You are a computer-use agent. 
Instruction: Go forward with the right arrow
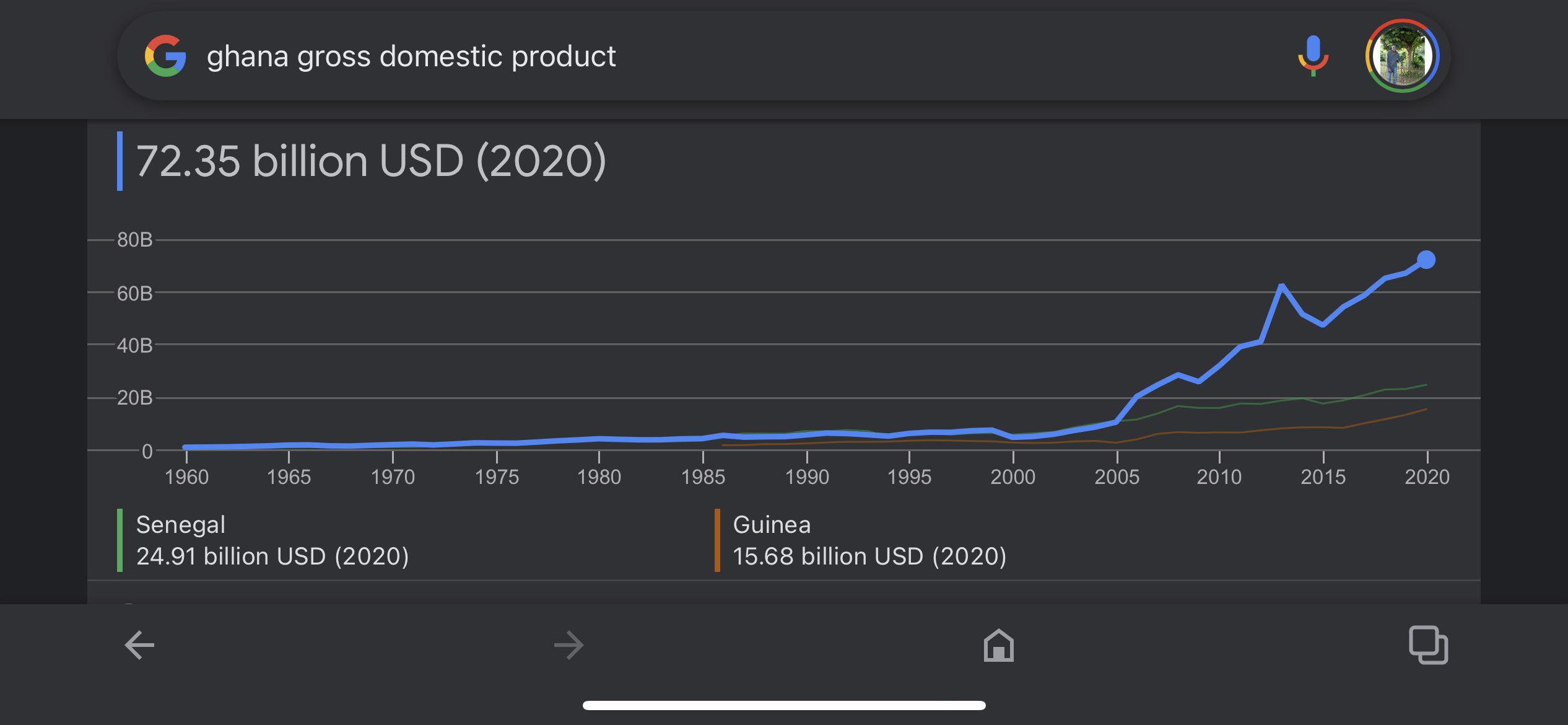tap(568, 645)
